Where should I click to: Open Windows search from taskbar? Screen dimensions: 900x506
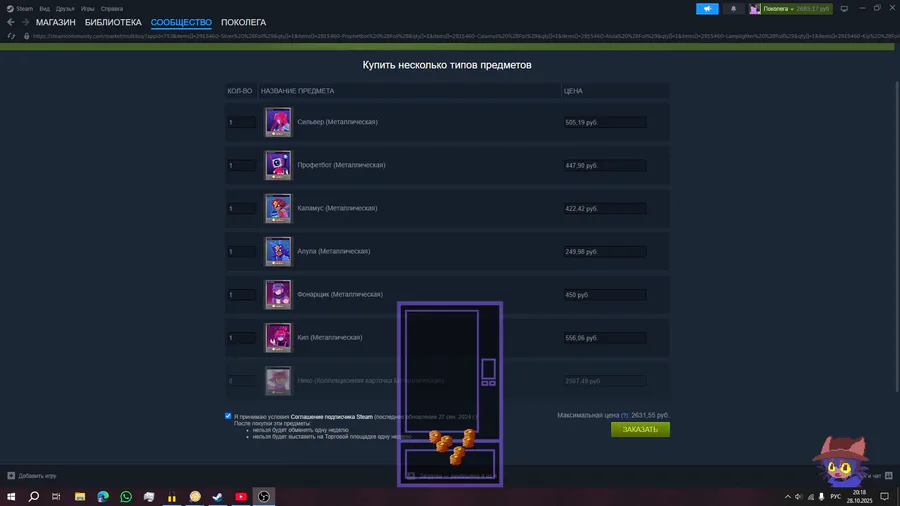point(34,496)
